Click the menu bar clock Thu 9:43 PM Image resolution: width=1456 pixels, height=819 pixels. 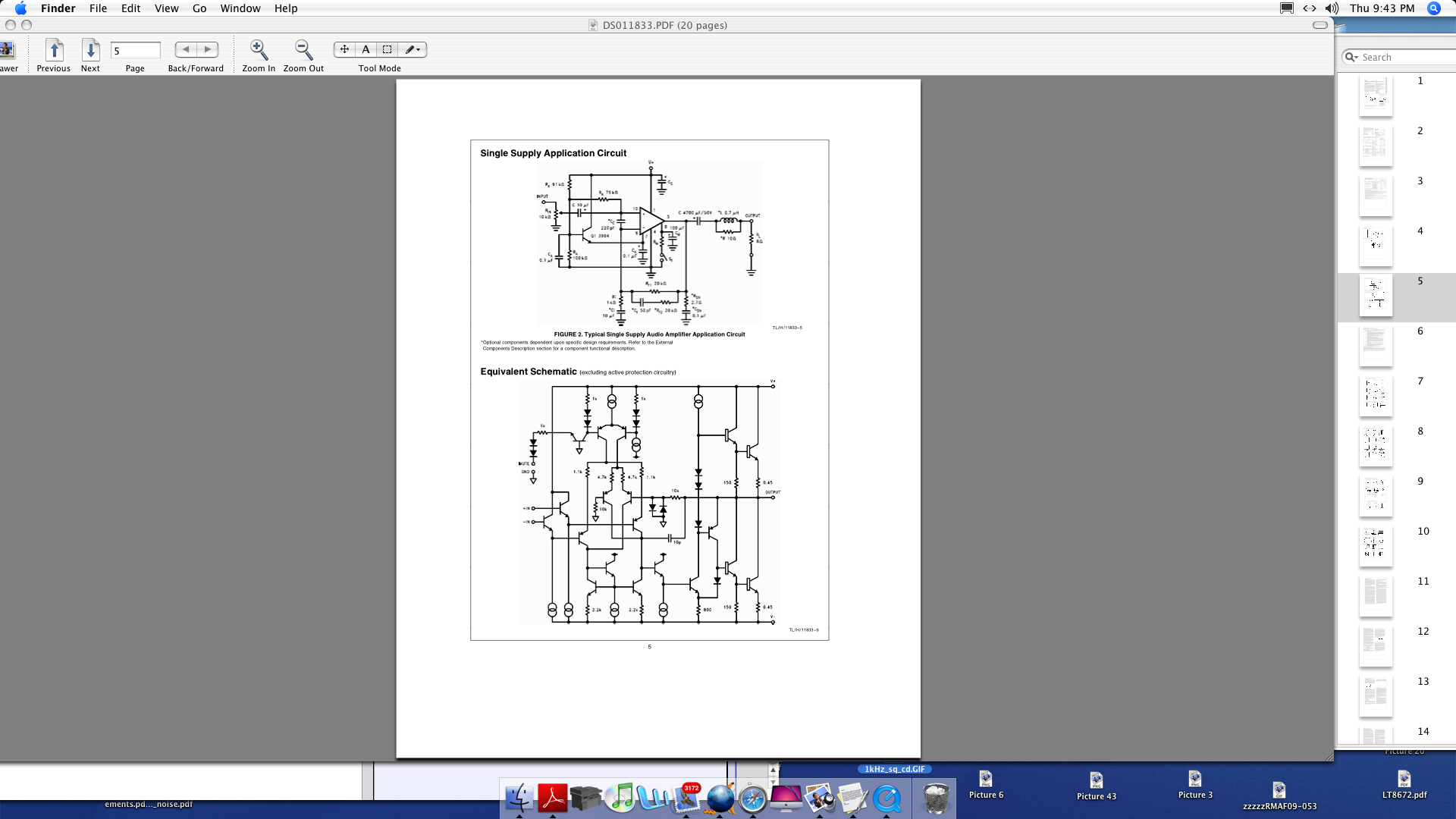(1382, 8)
